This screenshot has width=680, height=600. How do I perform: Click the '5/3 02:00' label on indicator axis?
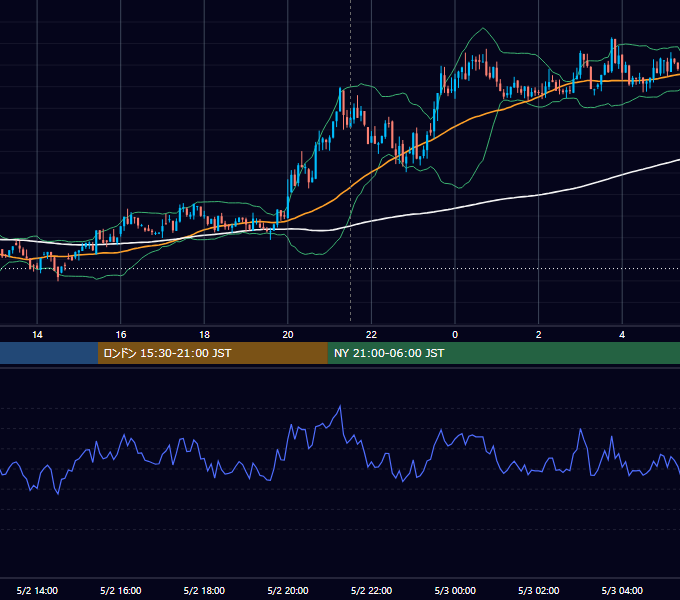click(539, 590)
